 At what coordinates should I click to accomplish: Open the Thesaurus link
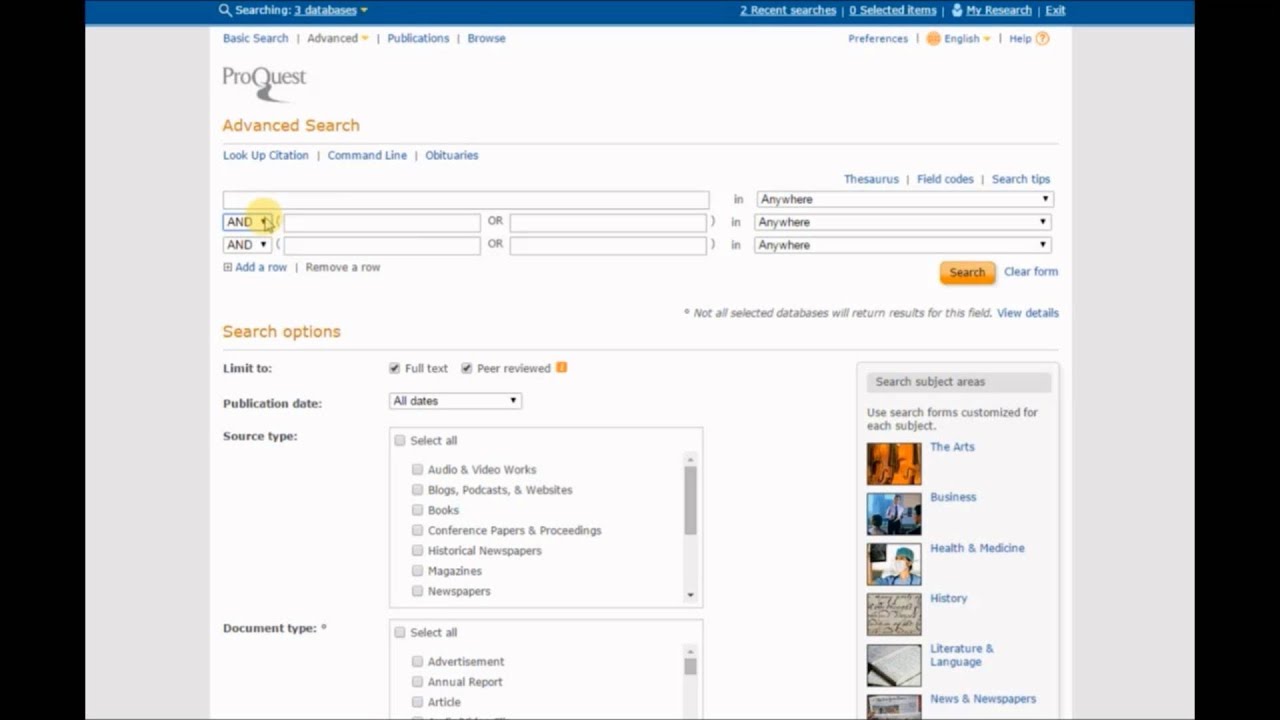[x=871, y=179]
